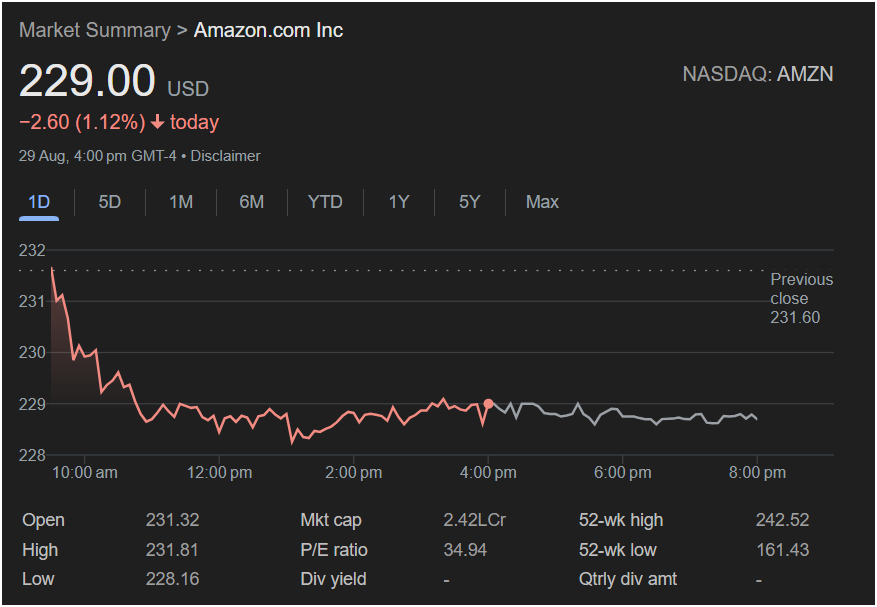Click the red down arrow icon
This screenshot has height=607, width=877.
pos(157,123)
